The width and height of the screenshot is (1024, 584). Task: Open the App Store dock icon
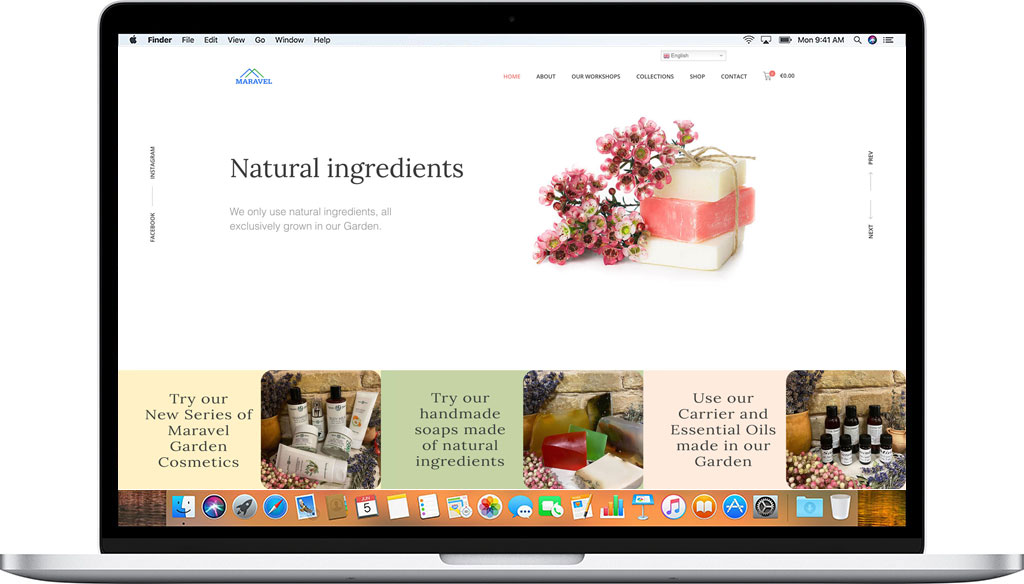pos(735,507)
